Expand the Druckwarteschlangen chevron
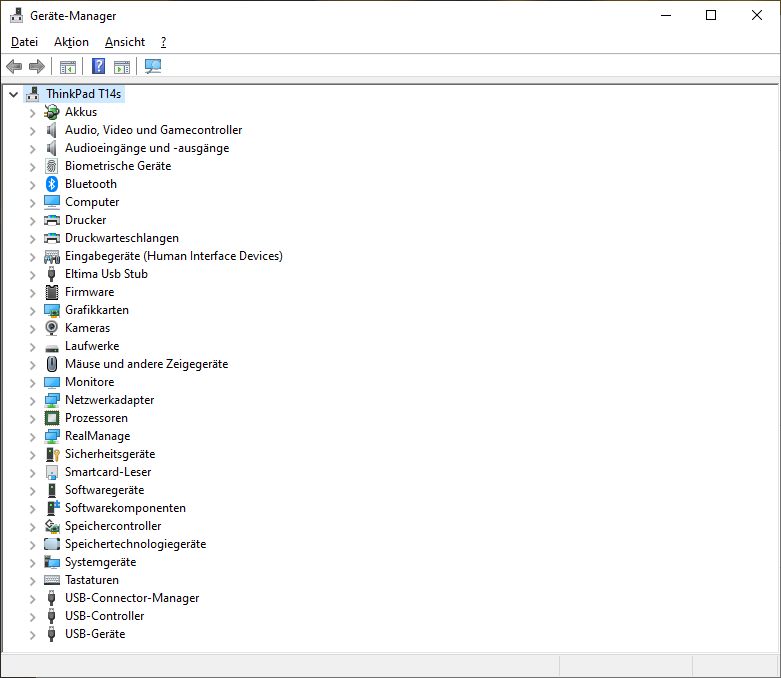Image resolution: width=781 pixels, height=678 pixels. point(32,239)
